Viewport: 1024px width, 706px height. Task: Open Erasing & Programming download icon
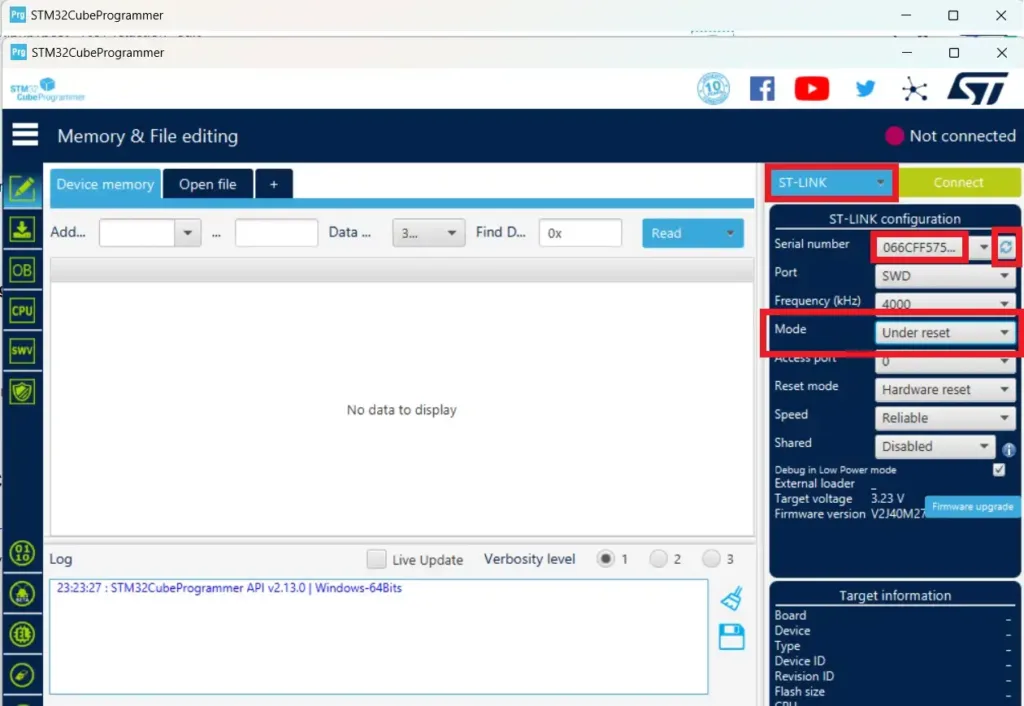pos(22,230)
